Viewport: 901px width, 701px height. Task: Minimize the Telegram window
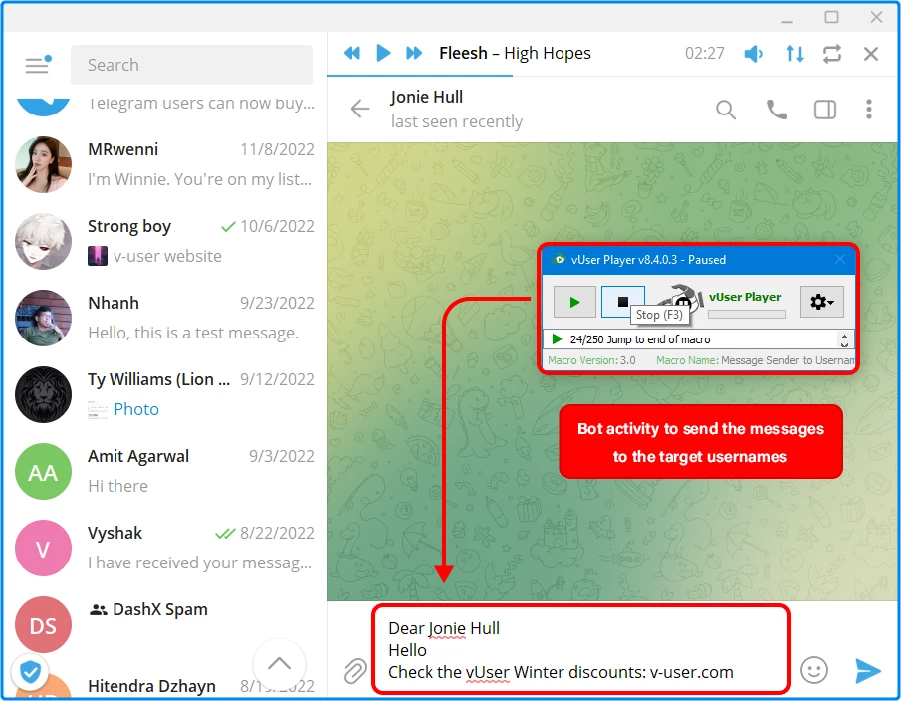tap(787, 20)
